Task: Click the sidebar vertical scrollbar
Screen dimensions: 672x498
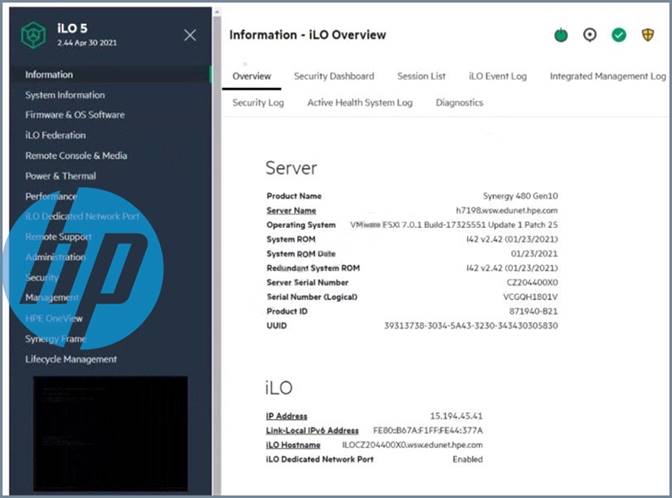Action: (217, 252)
